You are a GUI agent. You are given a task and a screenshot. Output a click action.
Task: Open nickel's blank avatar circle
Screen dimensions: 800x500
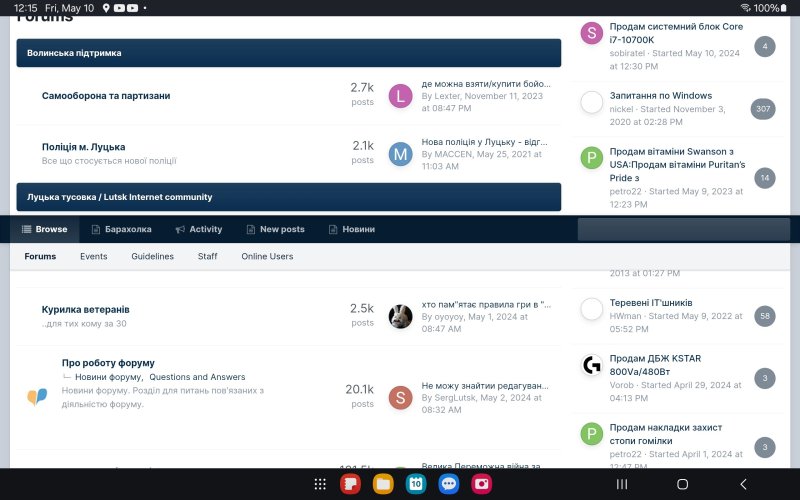pyautogui.click(x=592, y=102)
